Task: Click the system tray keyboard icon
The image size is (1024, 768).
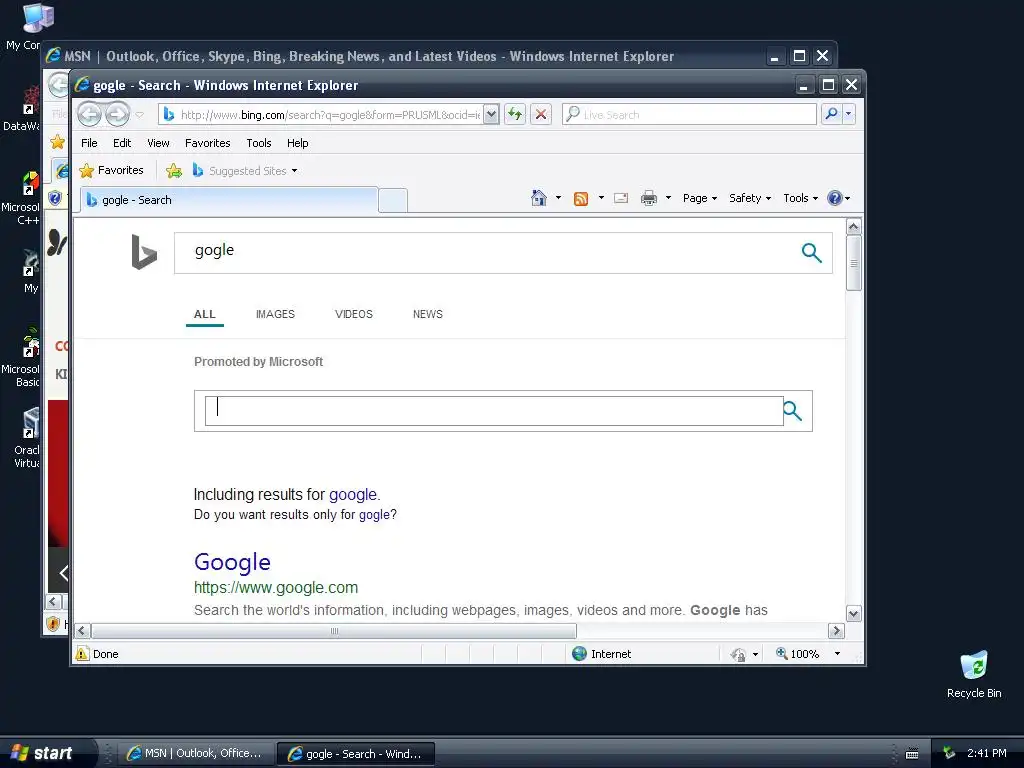Action: pyautogui.click(x=912, y=754)
